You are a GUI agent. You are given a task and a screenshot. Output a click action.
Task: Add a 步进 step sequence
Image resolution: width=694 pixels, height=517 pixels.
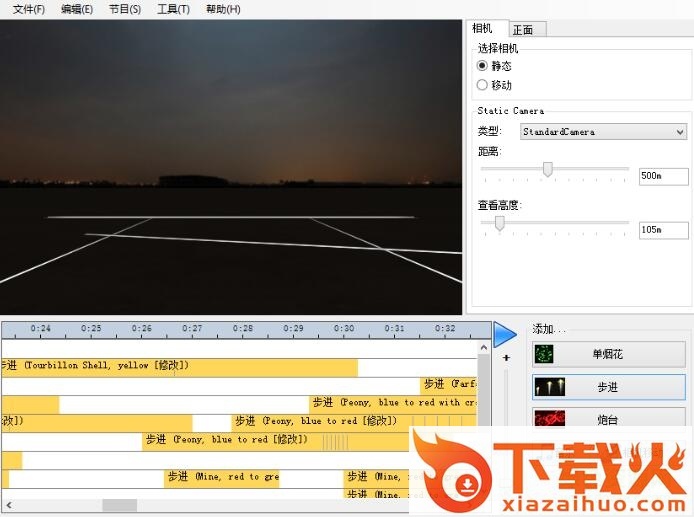[x=609, y=387]
